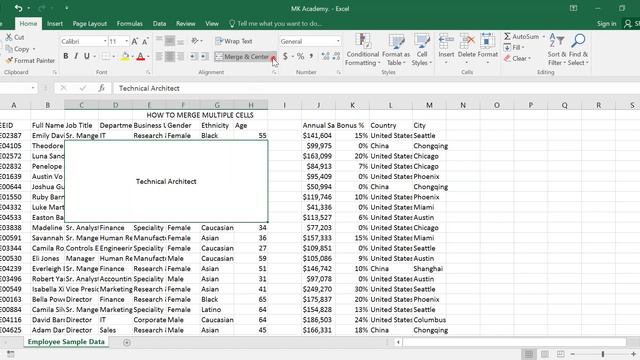Click the zoom slider handle

602,354
